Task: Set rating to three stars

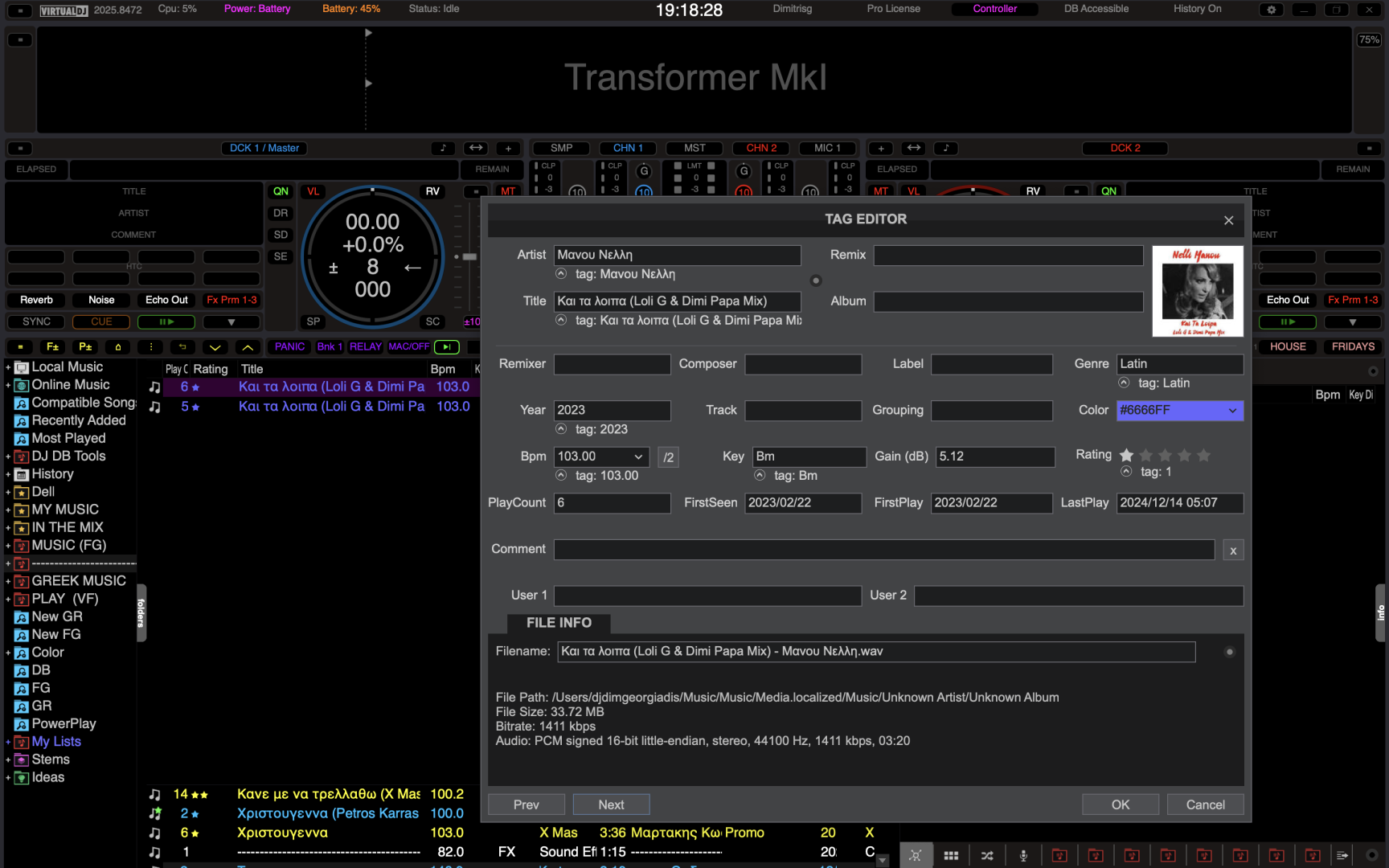Action: click(1166, 456)
